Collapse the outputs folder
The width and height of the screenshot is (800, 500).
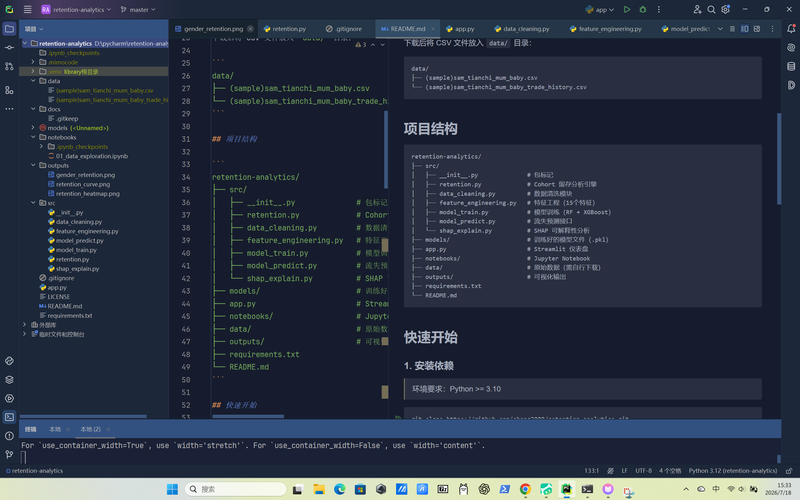[33, 165]
